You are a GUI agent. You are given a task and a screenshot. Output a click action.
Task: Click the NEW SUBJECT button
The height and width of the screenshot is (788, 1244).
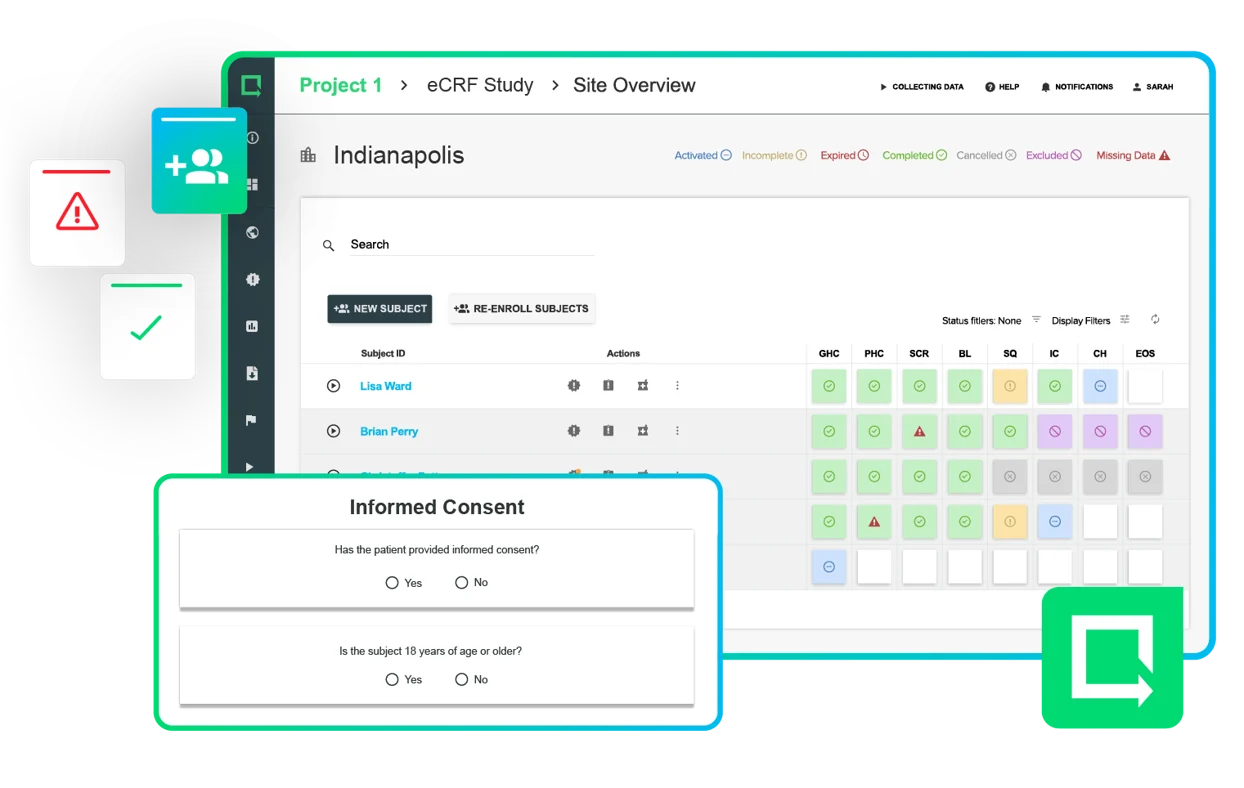point(379,309)
